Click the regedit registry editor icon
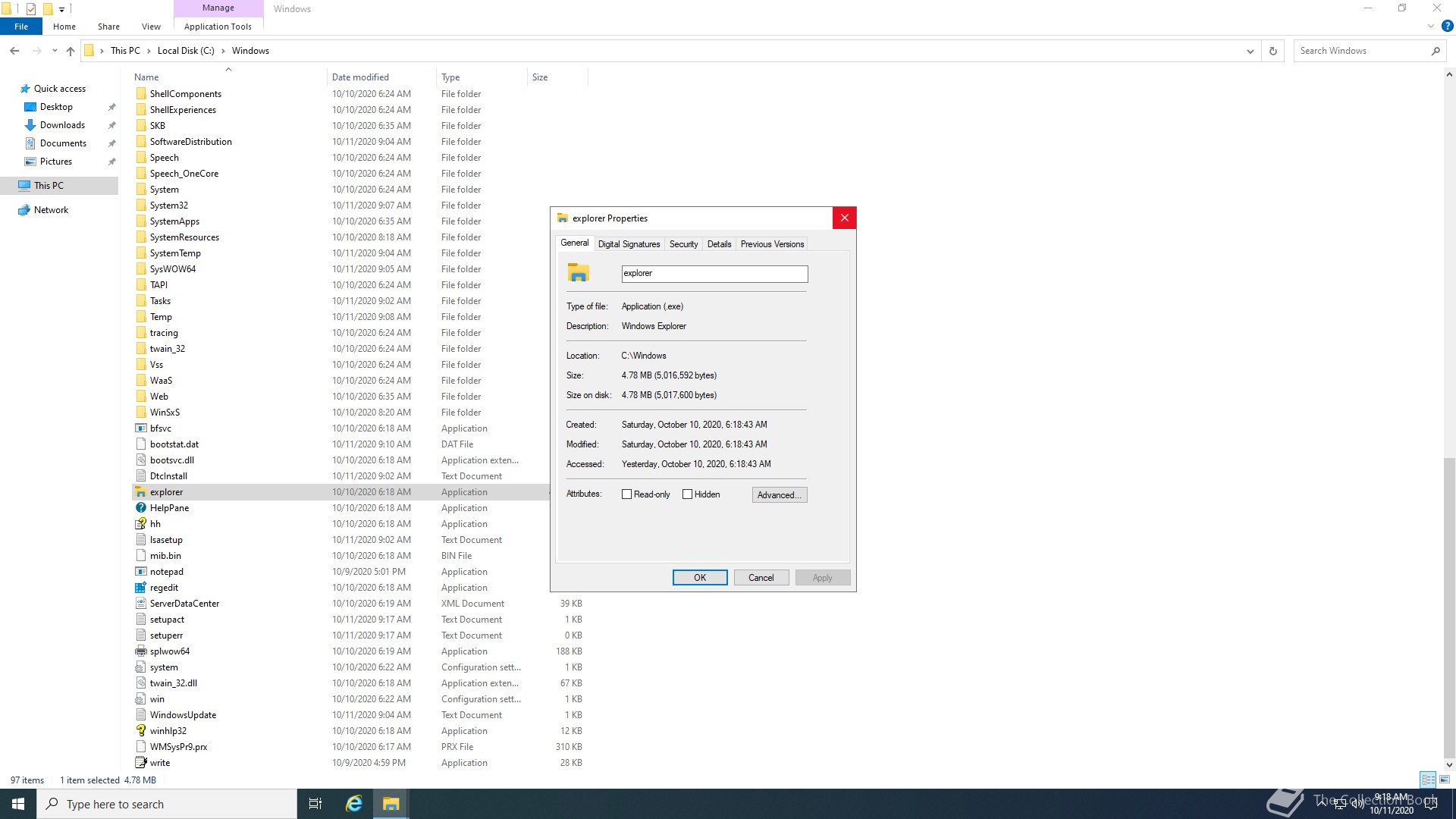 (140, 588)
